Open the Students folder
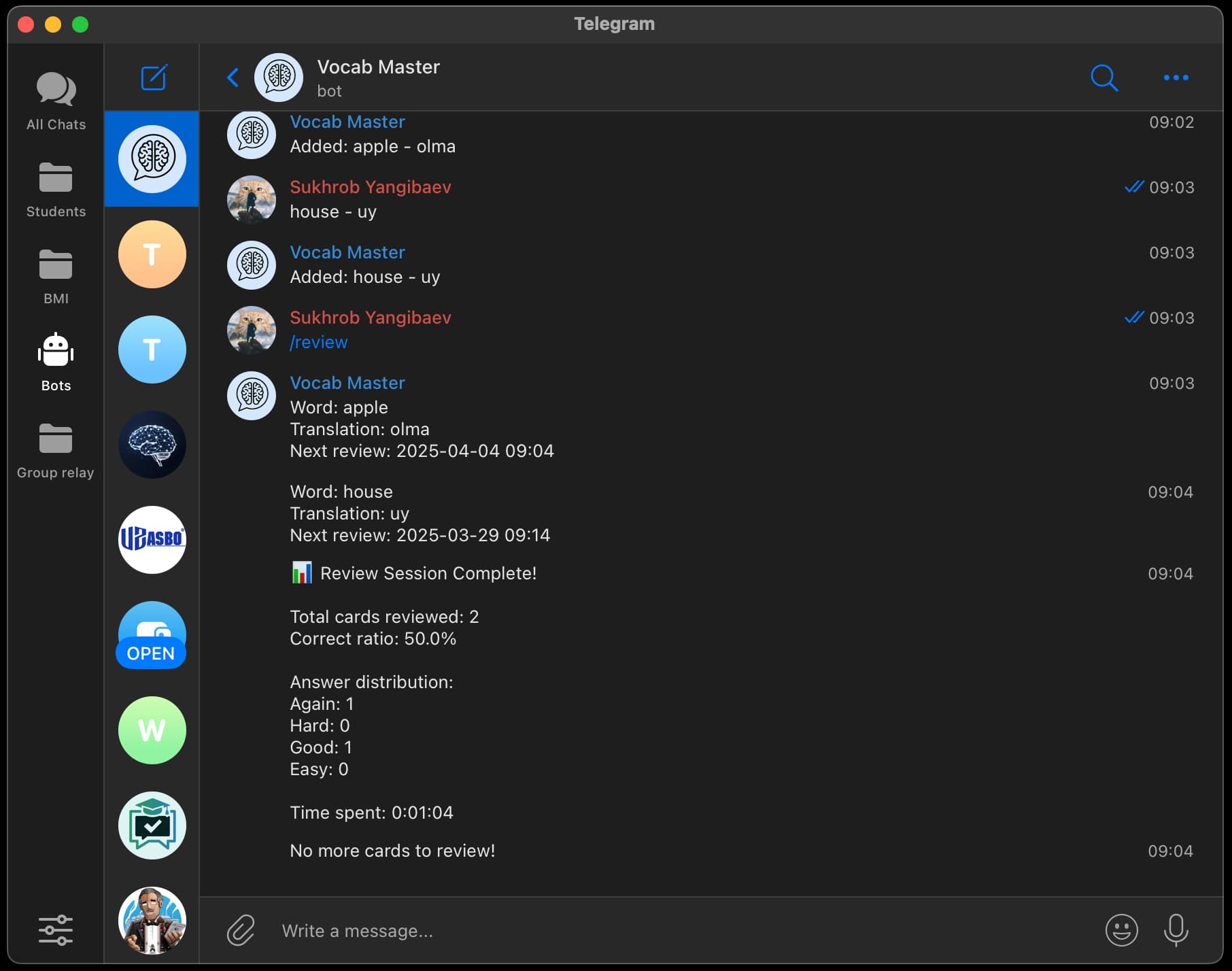The width and height of the screenshot is (1232, 971). click(56, 190)
